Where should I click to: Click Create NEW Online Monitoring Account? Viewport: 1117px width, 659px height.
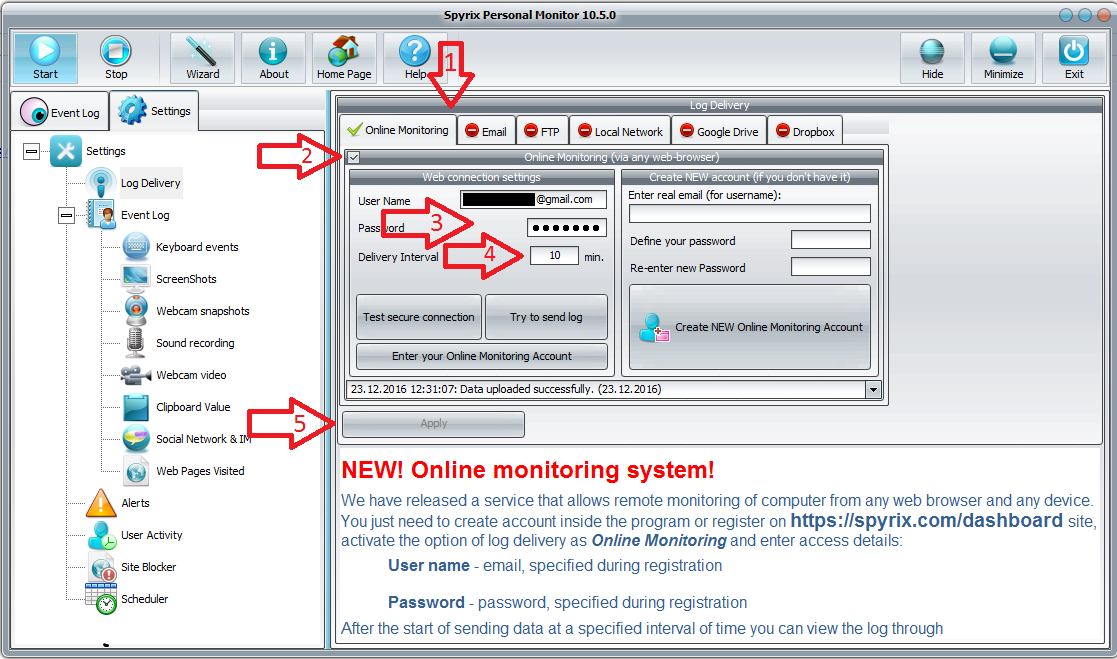point(749,327)
